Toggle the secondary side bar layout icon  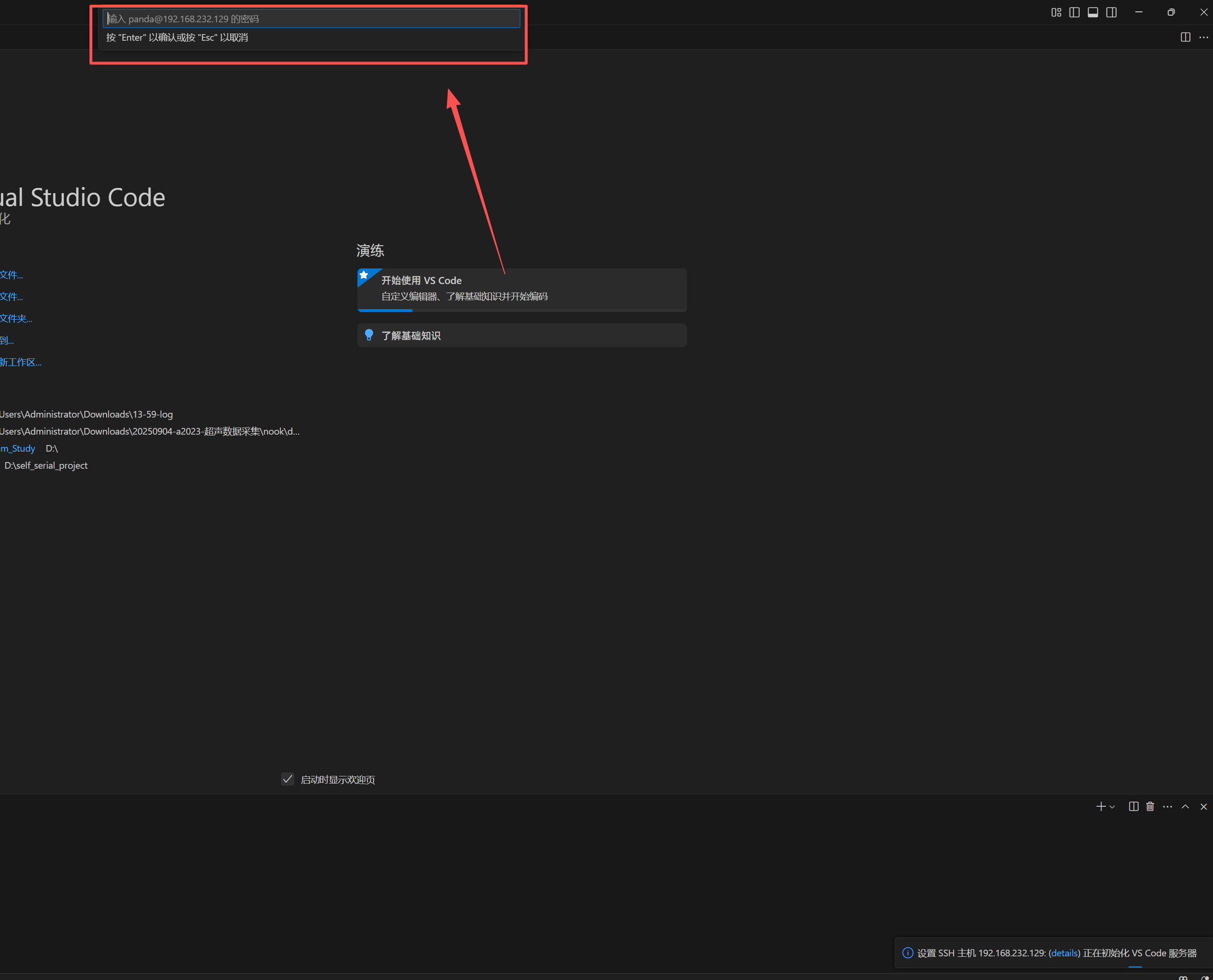click(1111, 12)
